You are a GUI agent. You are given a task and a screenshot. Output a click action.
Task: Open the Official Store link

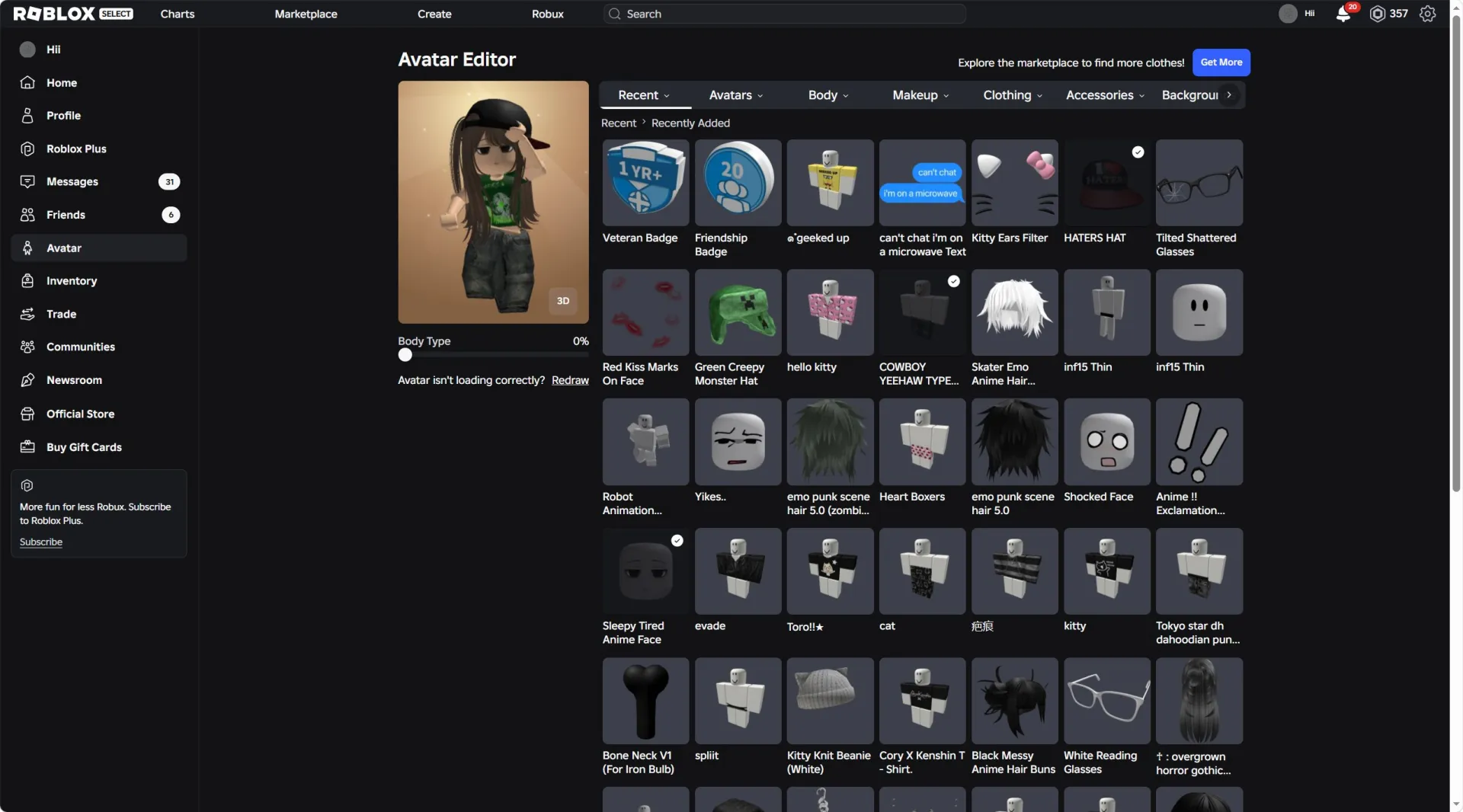click(x=99, y=414)
